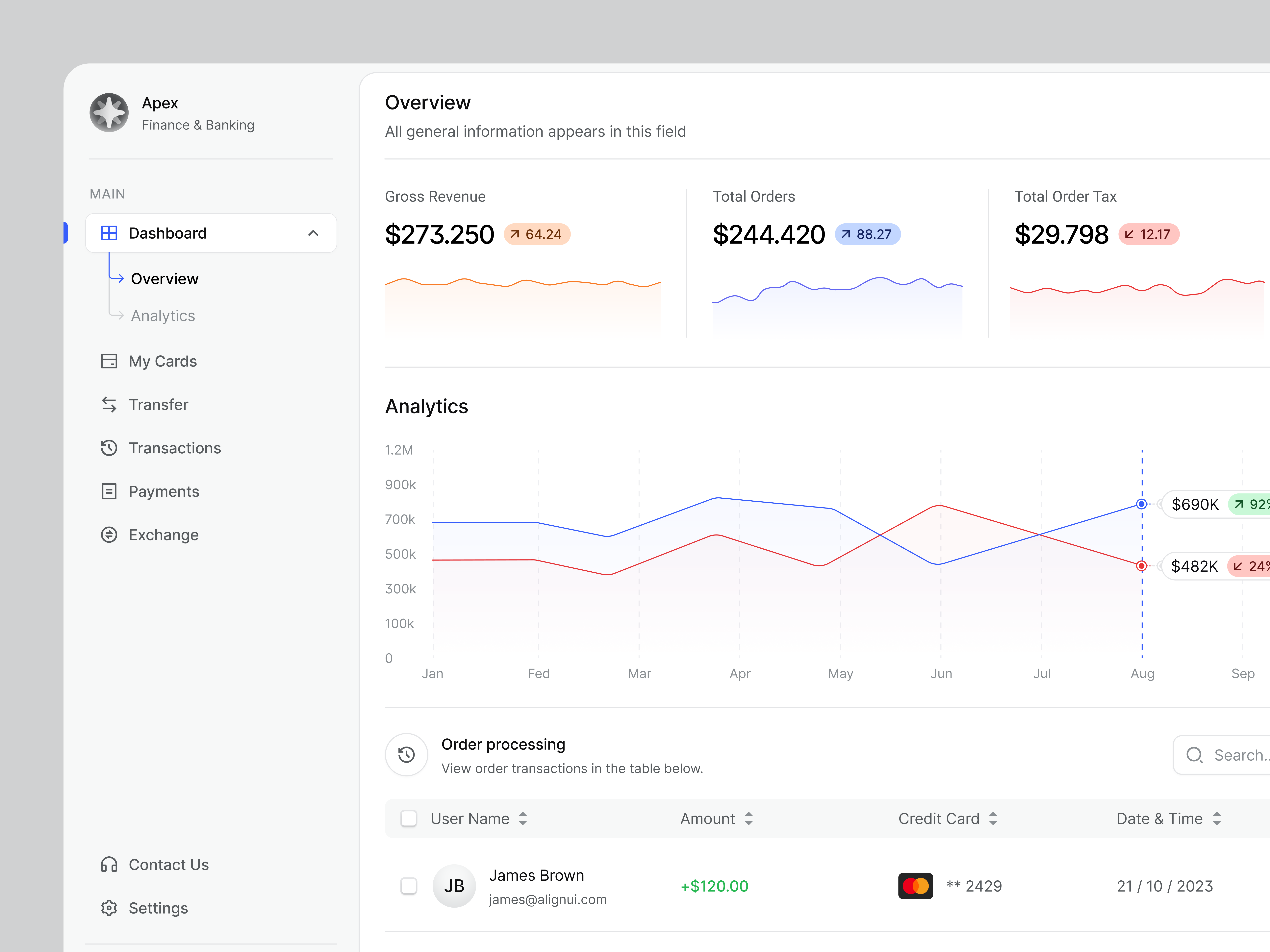Viewport: 1270px width, 952px height.
Task: Click the Exchange circle icon
Action: pos(109,535)
